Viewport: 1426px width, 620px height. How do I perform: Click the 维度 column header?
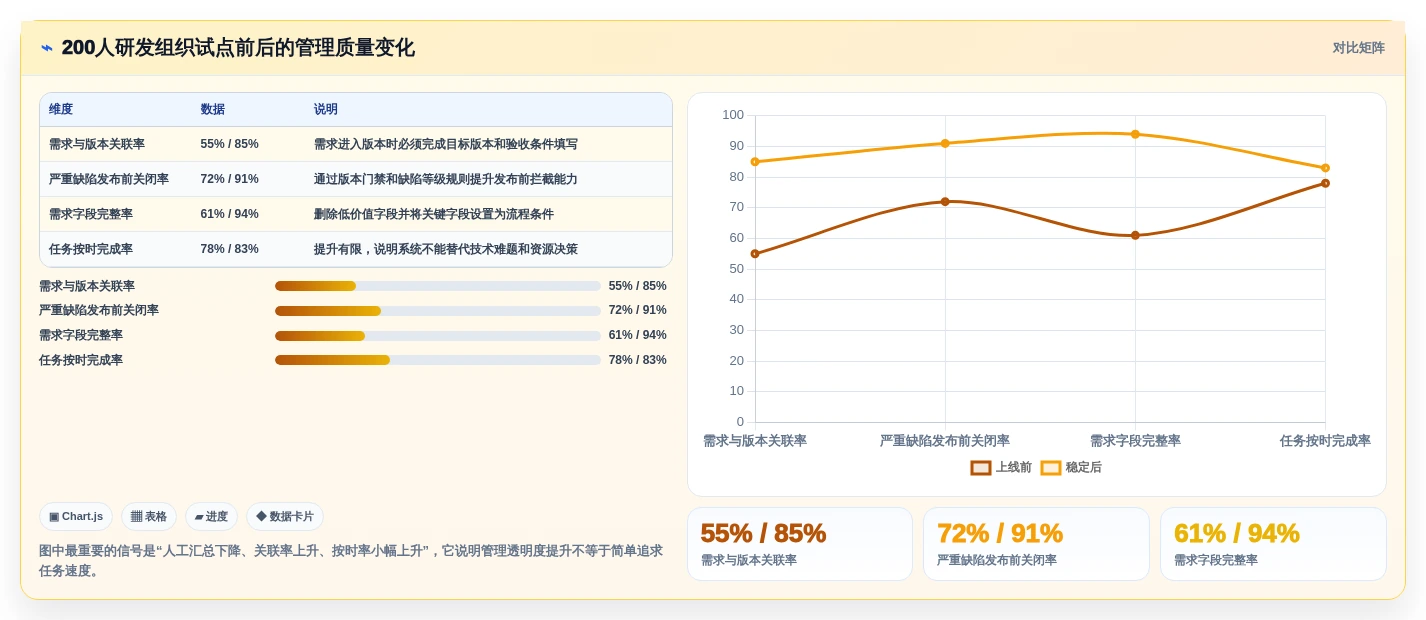61,110
